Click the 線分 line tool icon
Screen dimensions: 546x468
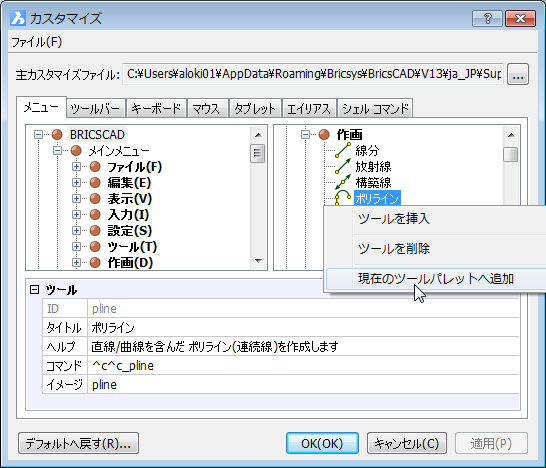coord(343,150)
